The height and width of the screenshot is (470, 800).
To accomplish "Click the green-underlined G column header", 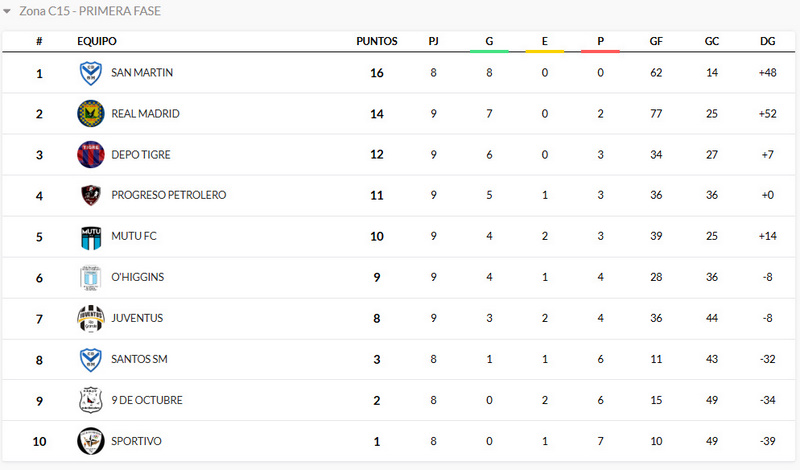I will 489,42.
